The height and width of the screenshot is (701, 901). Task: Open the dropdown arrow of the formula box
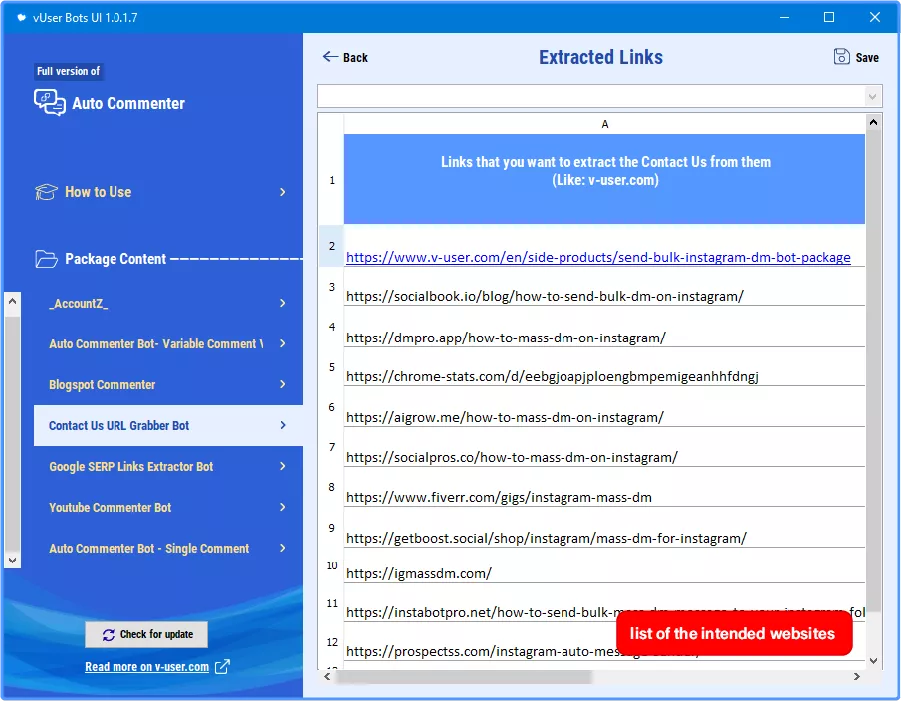pyautogui.click(x=872, y=97)
